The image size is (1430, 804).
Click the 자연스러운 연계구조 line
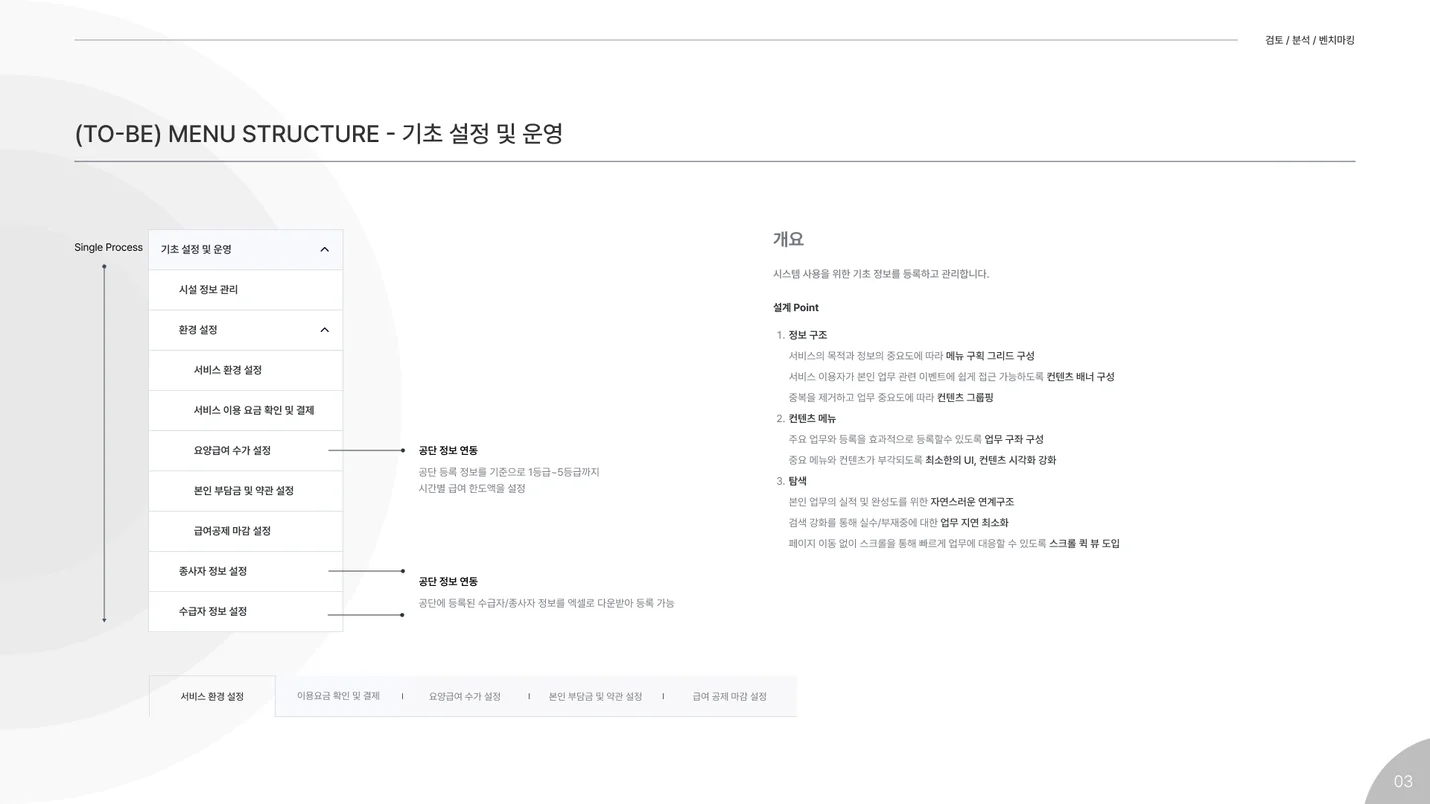point(901,502)
